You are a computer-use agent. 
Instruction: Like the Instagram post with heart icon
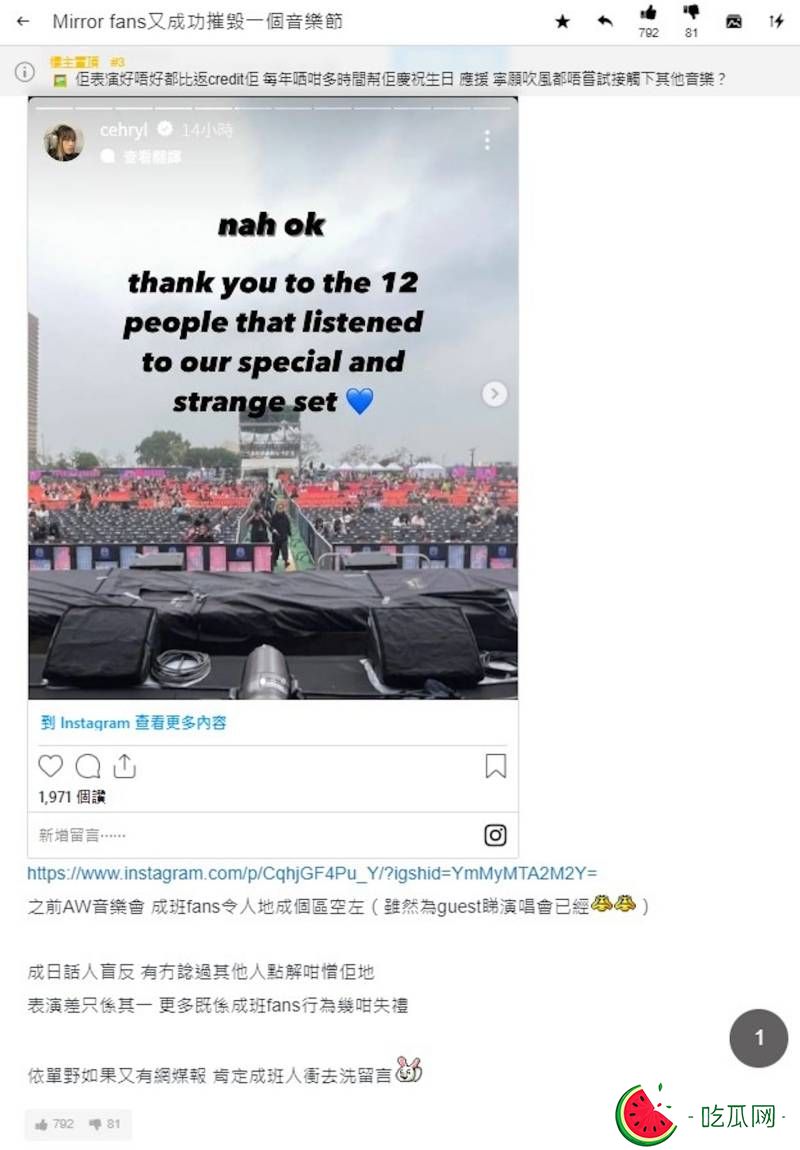tap(51, 766)
